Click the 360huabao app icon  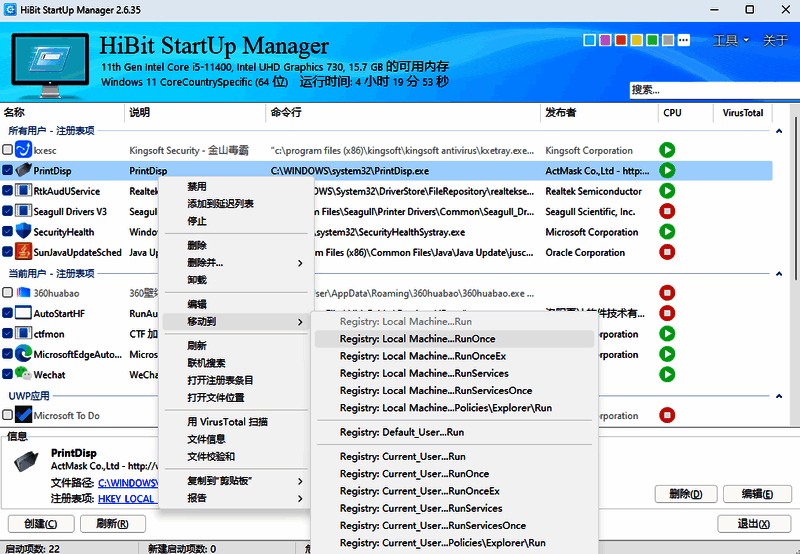[23, 293]
